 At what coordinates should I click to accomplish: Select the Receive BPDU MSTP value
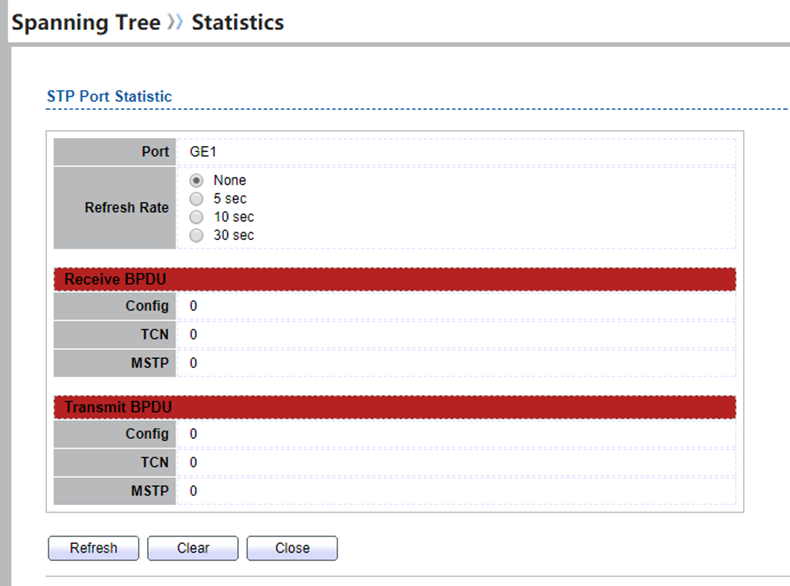(194, 362)
